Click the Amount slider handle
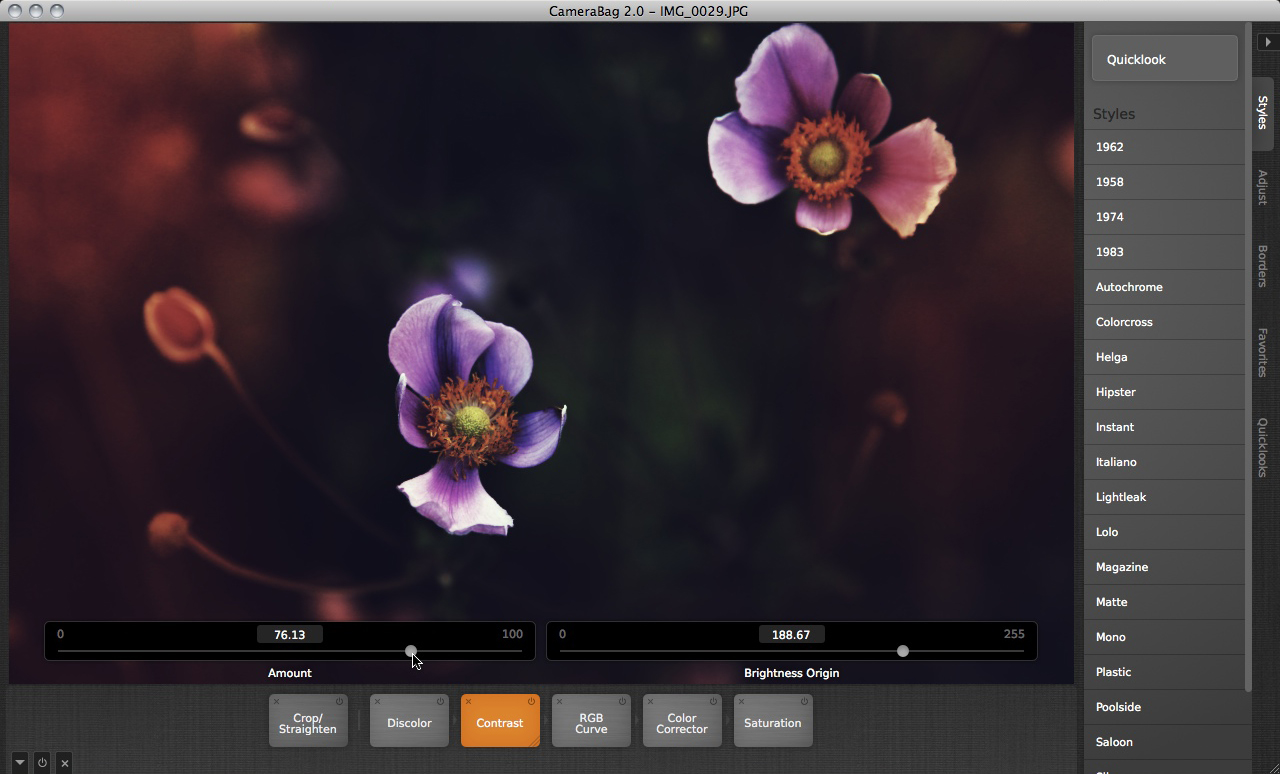This screenshot has height=774, width=1280. pyautogui.click(x=411, y=651)
